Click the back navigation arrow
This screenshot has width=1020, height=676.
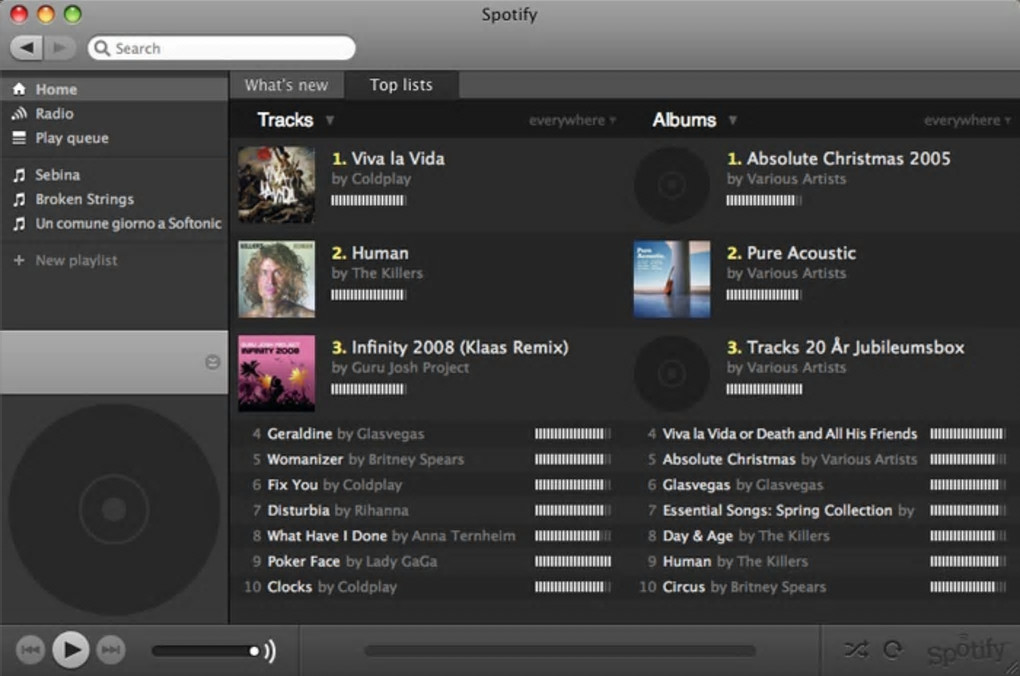coord(27,47)
